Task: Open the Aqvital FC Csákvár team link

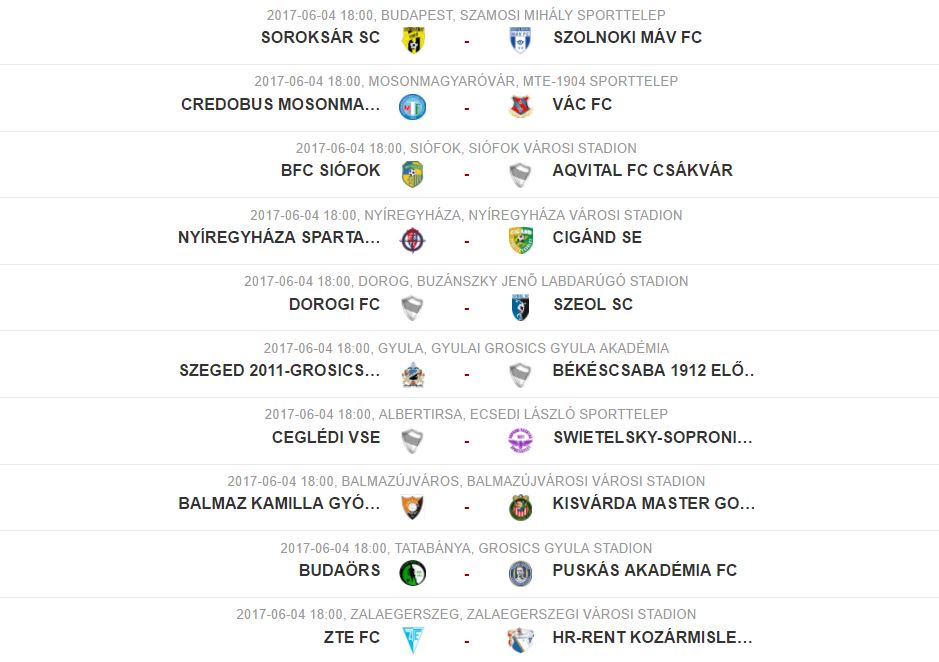Action: 643,170
